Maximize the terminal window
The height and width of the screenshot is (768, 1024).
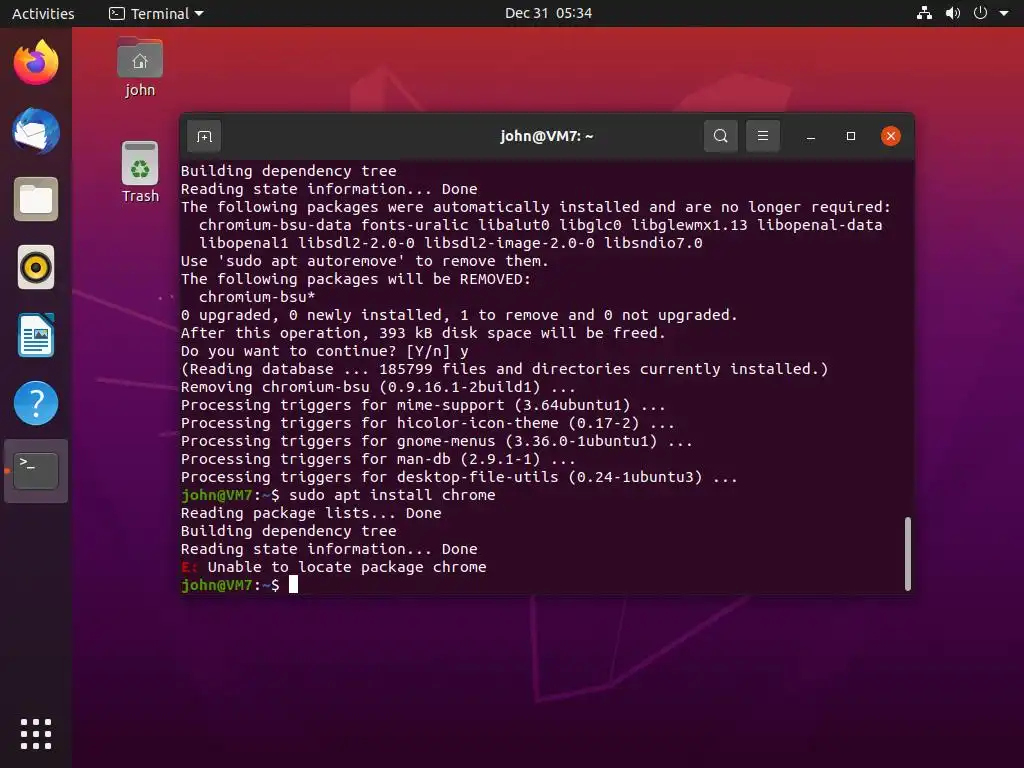[850, 136]
